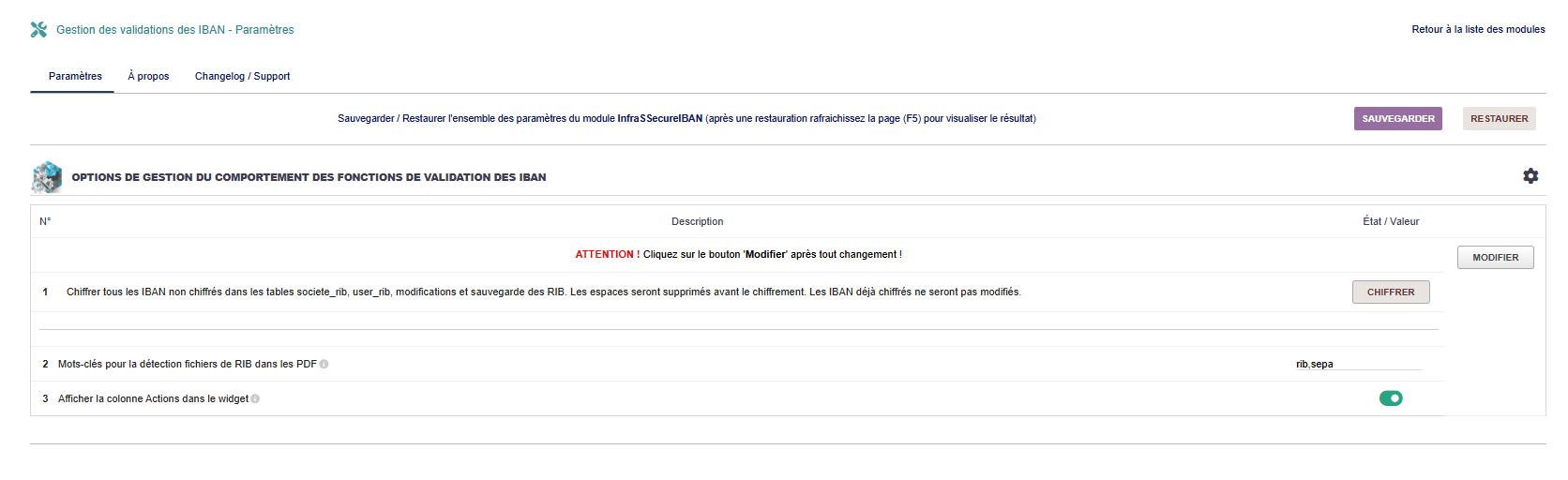Go to the Changelog / Support tab
This screenshot has height=480, width=1568.
tap(242, 76)
